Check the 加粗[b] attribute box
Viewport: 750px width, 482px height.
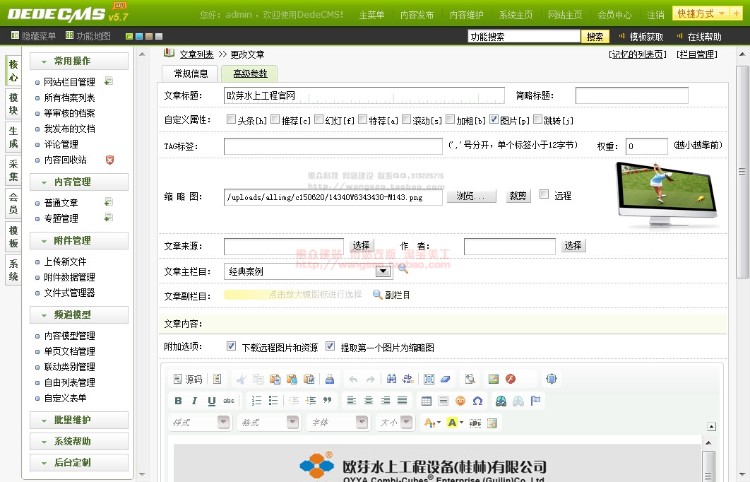click(450, 119)
